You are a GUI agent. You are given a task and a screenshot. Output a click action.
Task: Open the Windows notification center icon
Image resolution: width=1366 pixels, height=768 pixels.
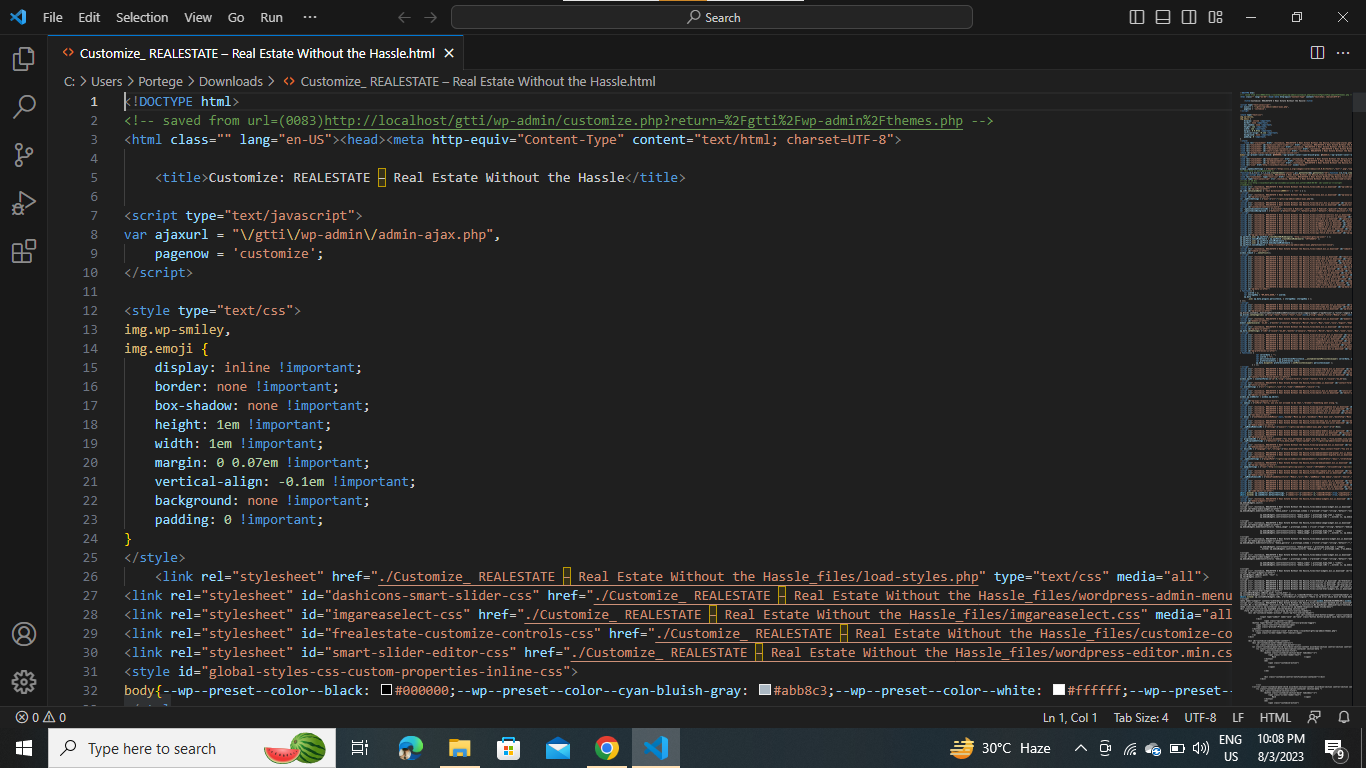(x=1335, y=748)
